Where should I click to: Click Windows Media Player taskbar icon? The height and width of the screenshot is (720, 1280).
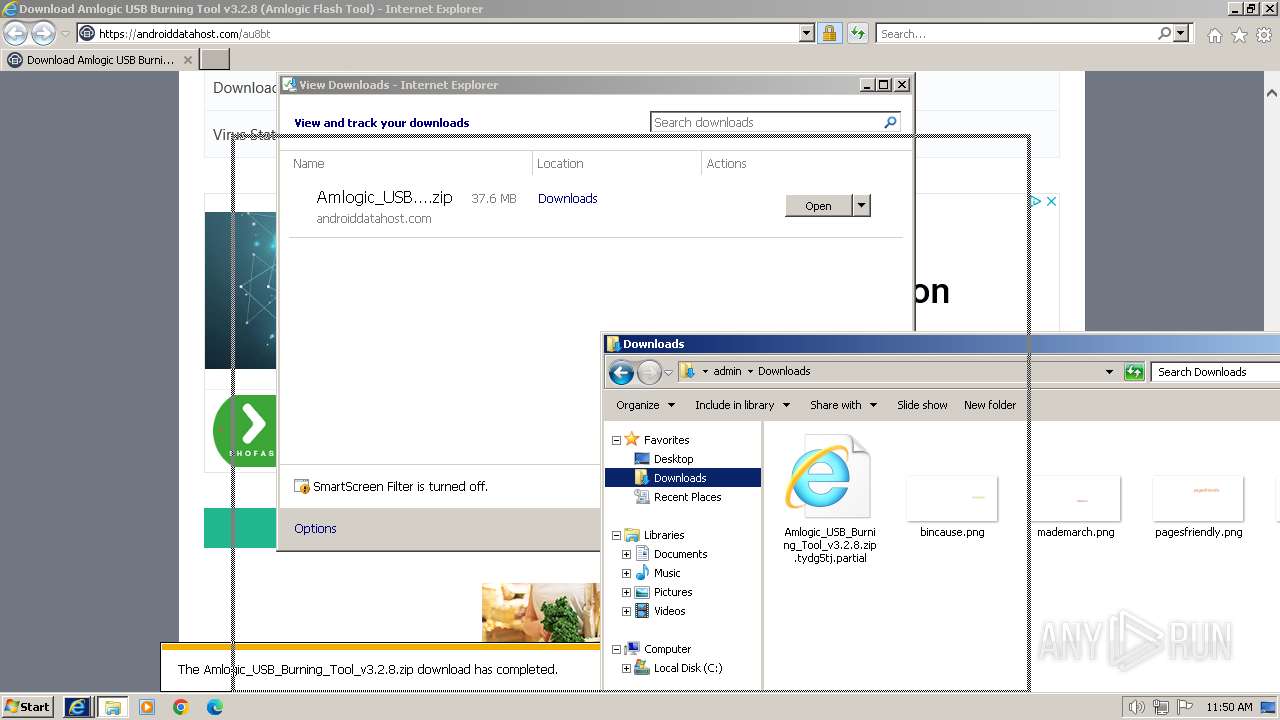pyautogui.click(x=147, y=707)
